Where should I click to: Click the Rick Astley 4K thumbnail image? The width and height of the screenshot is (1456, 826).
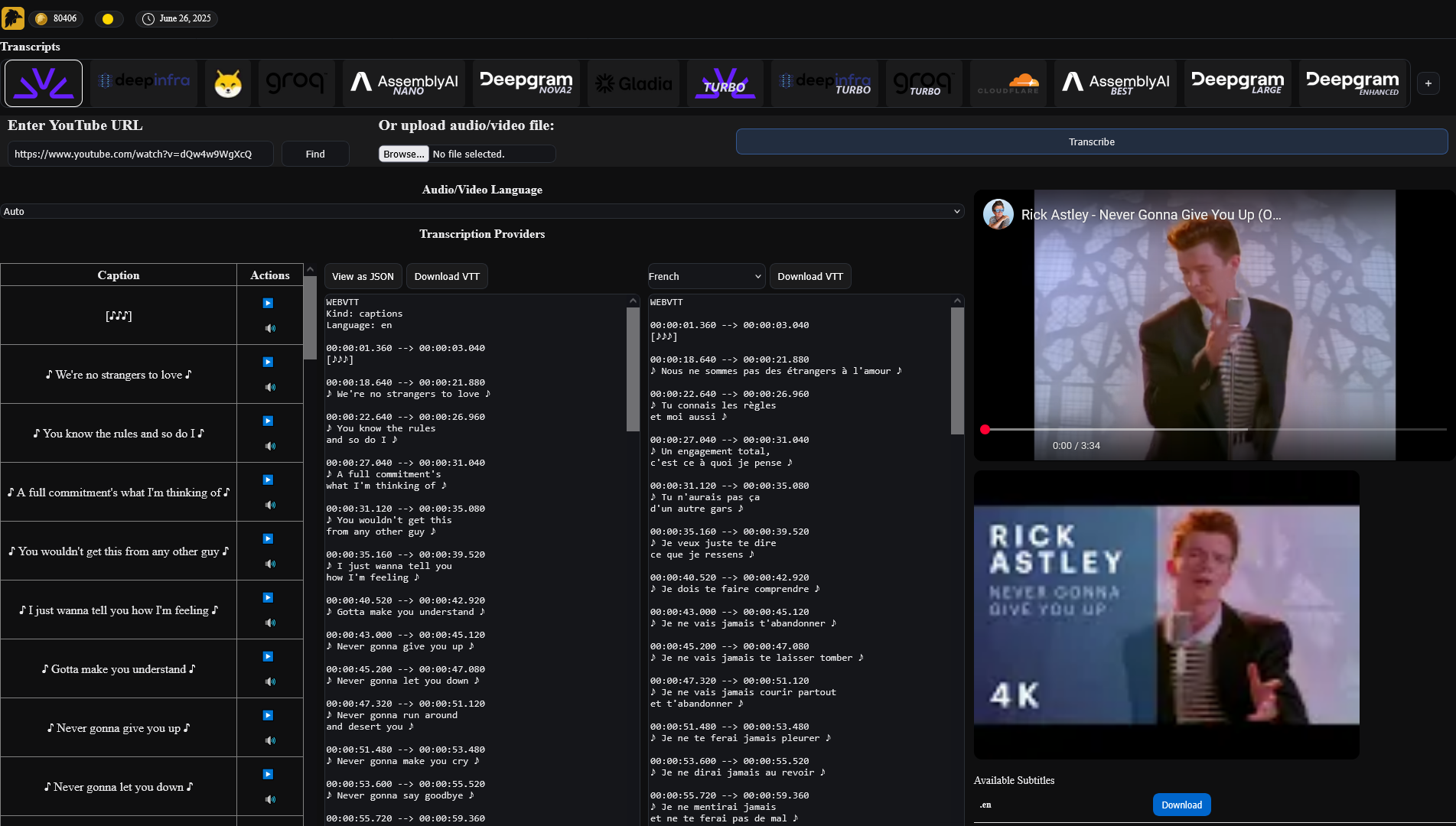[x=1167, y=615]
